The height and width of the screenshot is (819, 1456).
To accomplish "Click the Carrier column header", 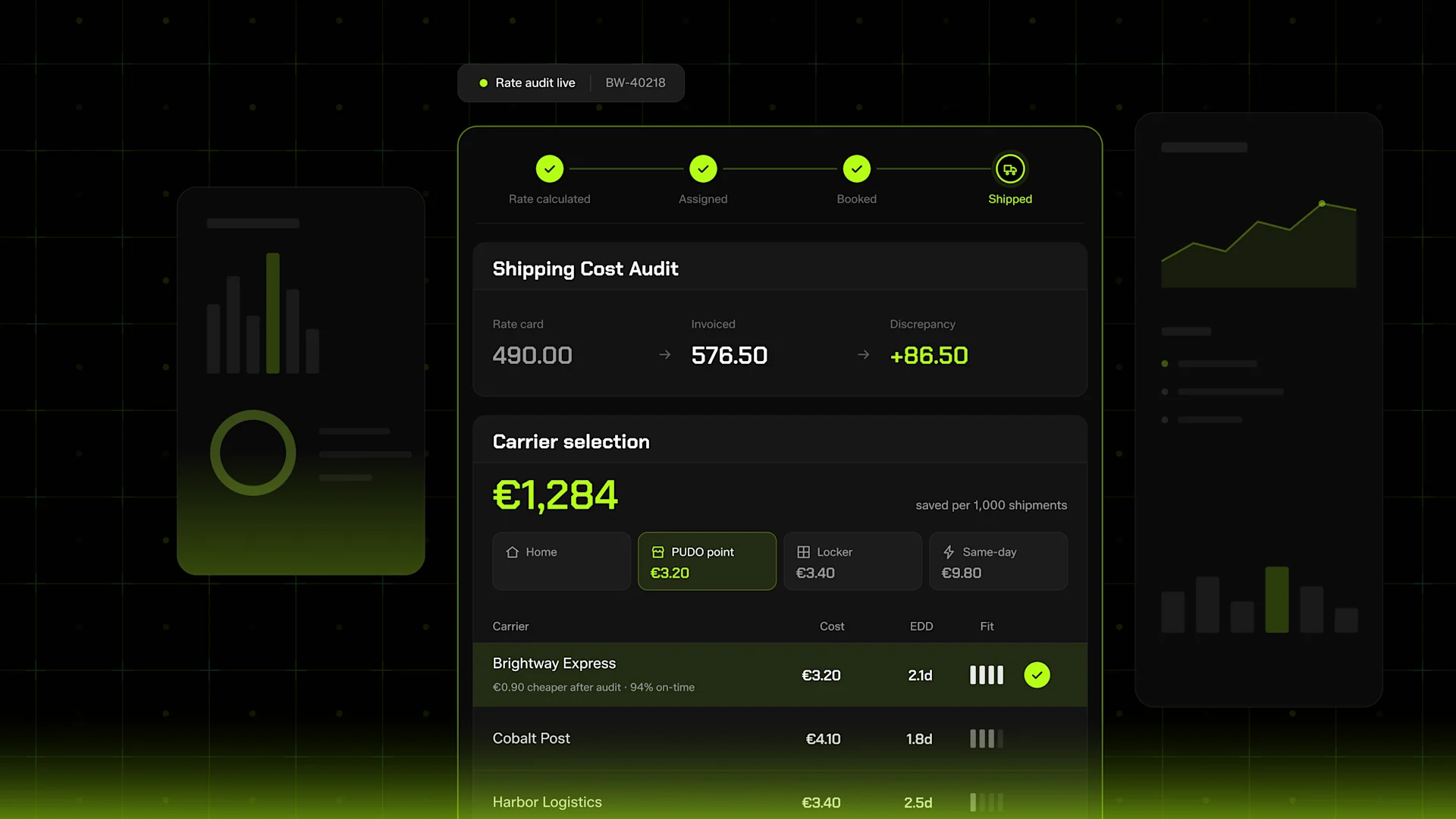I will 510,626.
